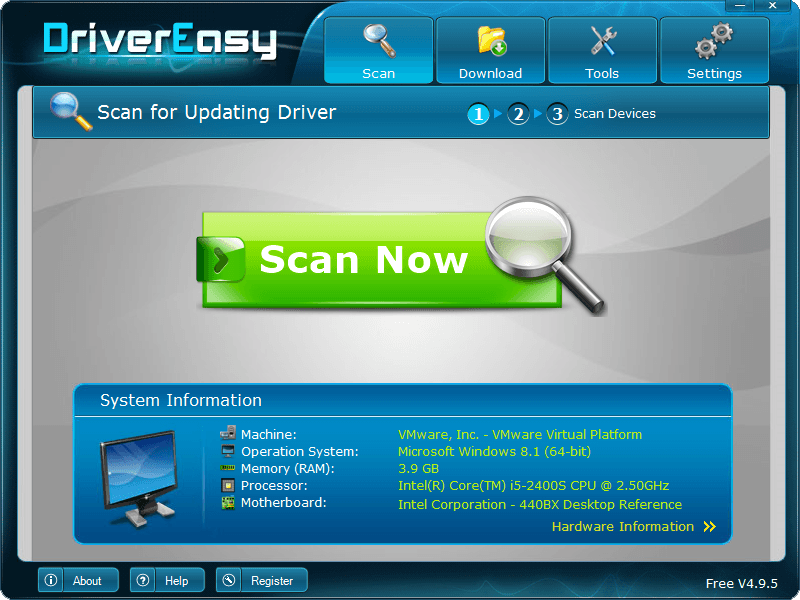The width and height of the screenshot is (800, 600).
Task: Click the Machine icon in System Information
Action: [228, 434]
